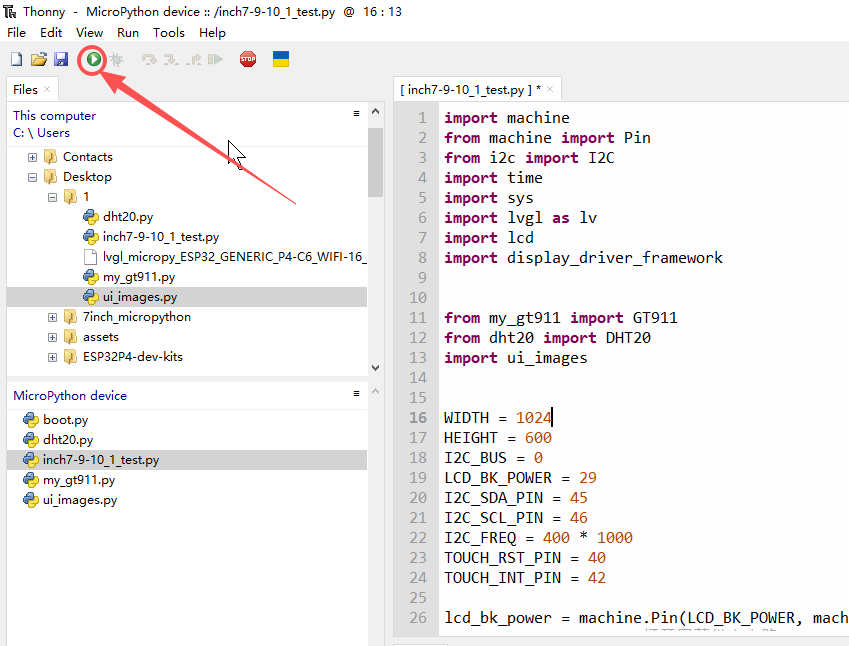Click scrollbar thumb of This computer file list
Viewport: 849px width, 646px height.
click(375, 162)
